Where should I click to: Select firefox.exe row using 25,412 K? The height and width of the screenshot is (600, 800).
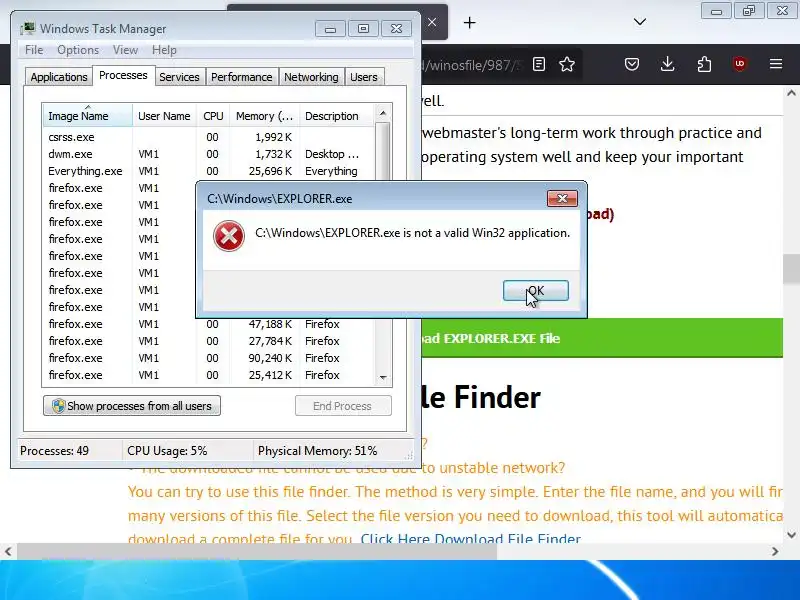pyautogui.click(x=208, y=375)
